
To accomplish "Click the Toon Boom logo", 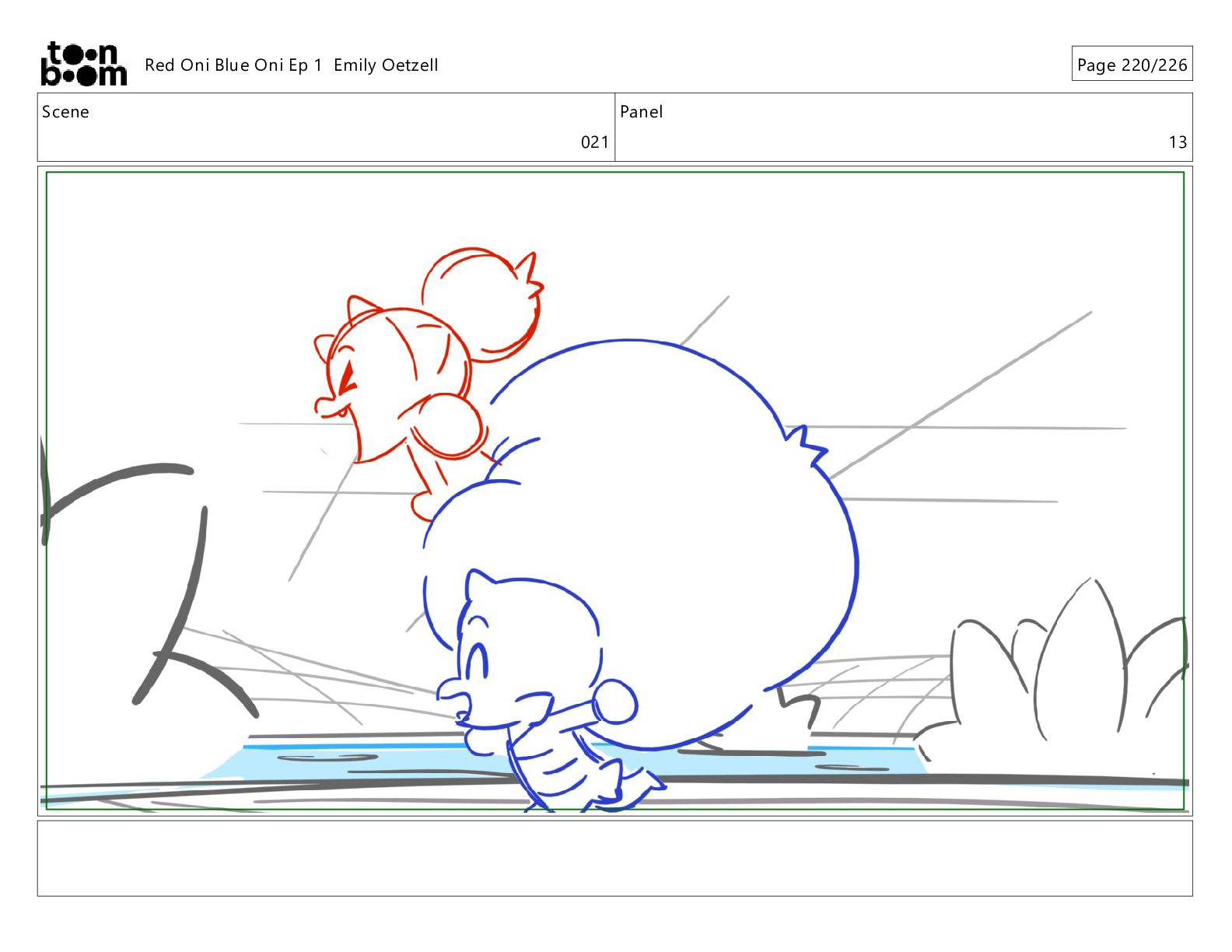I will click(x=83, y=64).
